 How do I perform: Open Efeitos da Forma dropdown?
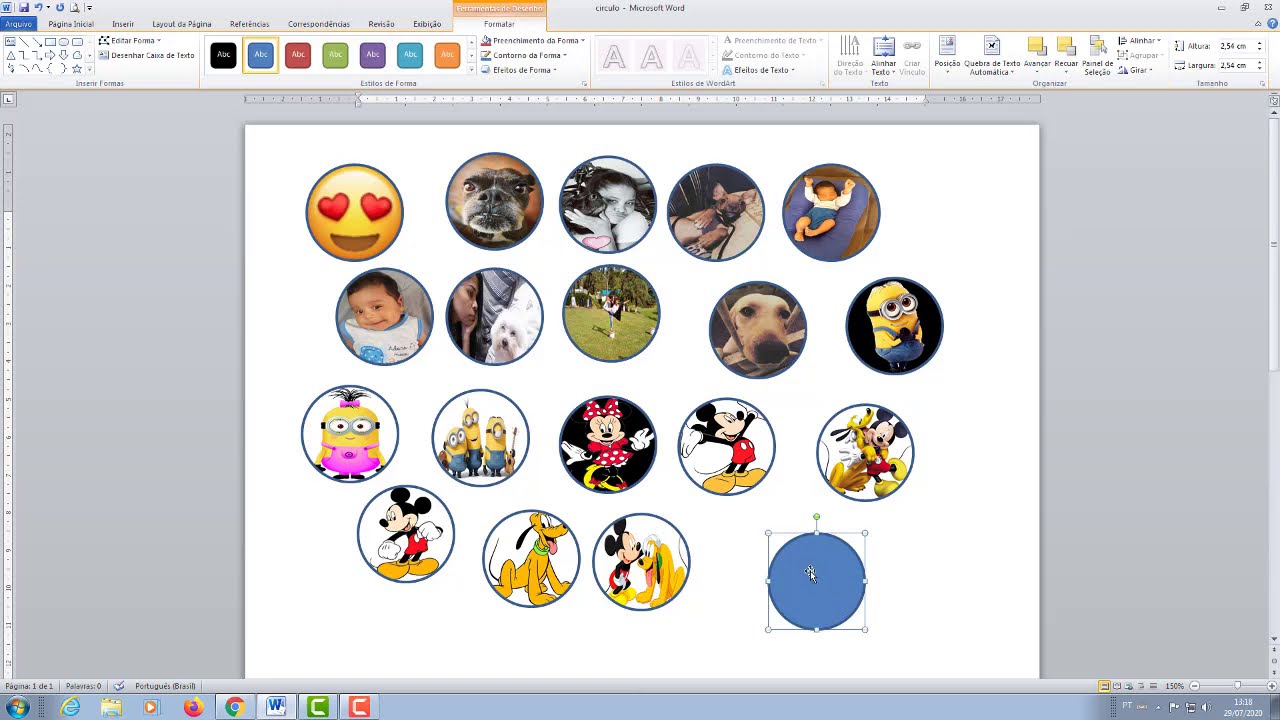[520, 70]
